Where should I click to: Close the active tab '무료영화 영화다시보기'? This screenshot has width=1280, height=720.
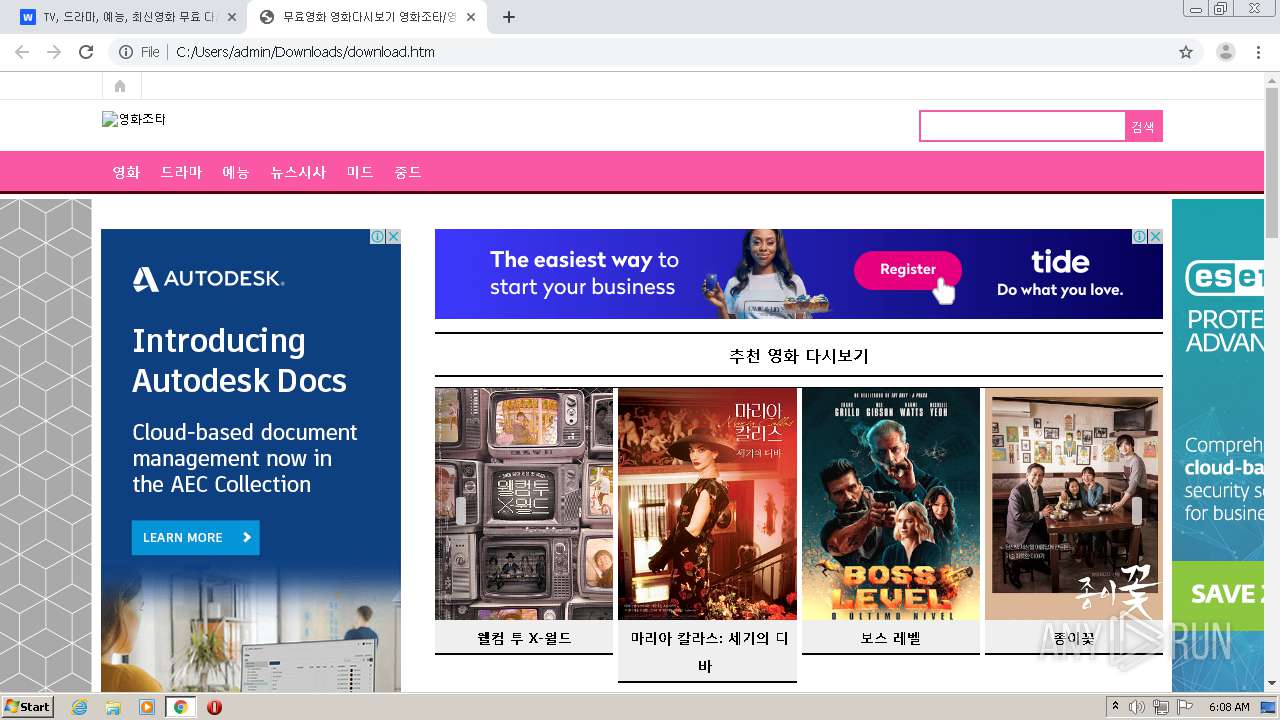[471, 17]
